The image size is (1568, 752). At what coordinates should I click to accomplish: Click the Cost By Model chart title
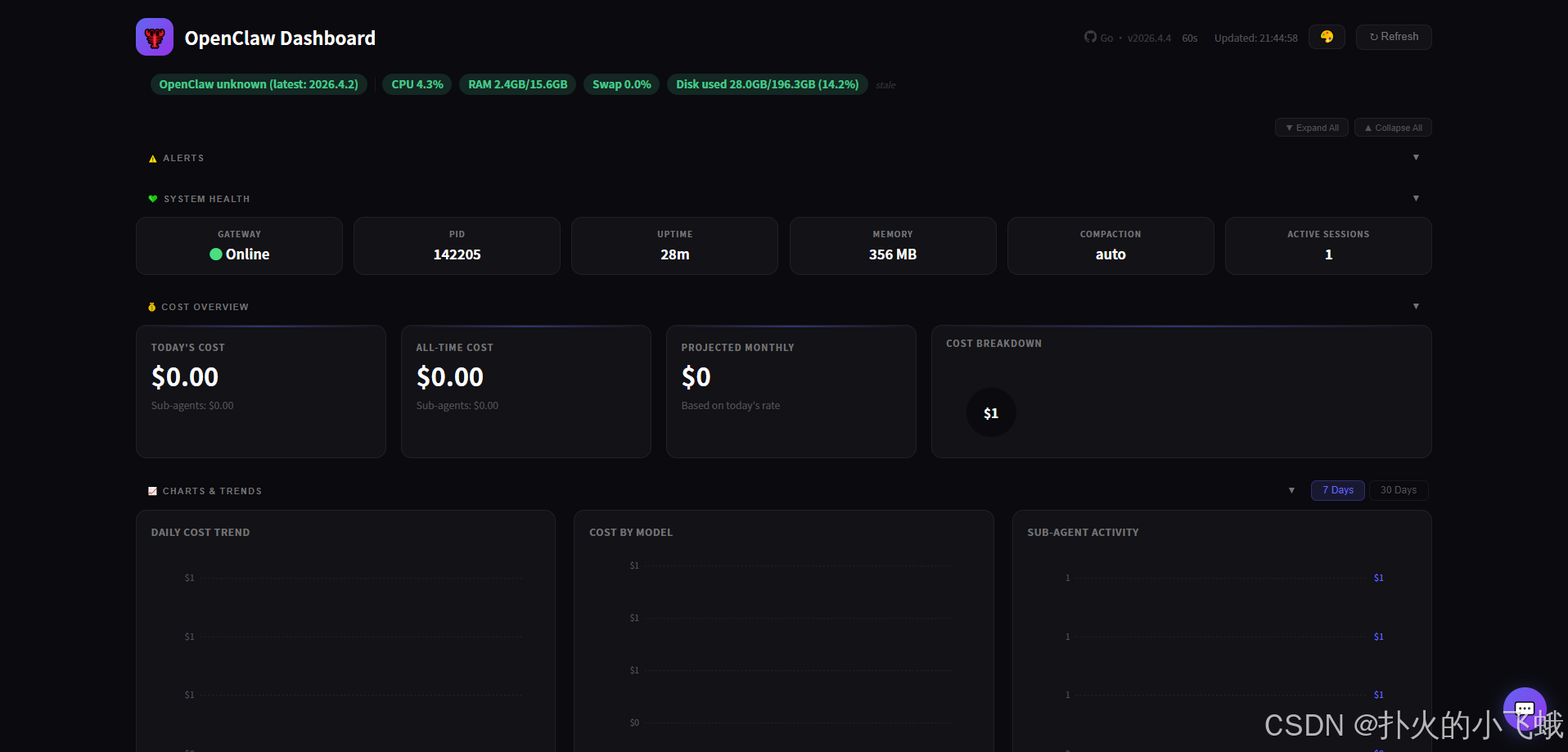click(x=631, y=533)
